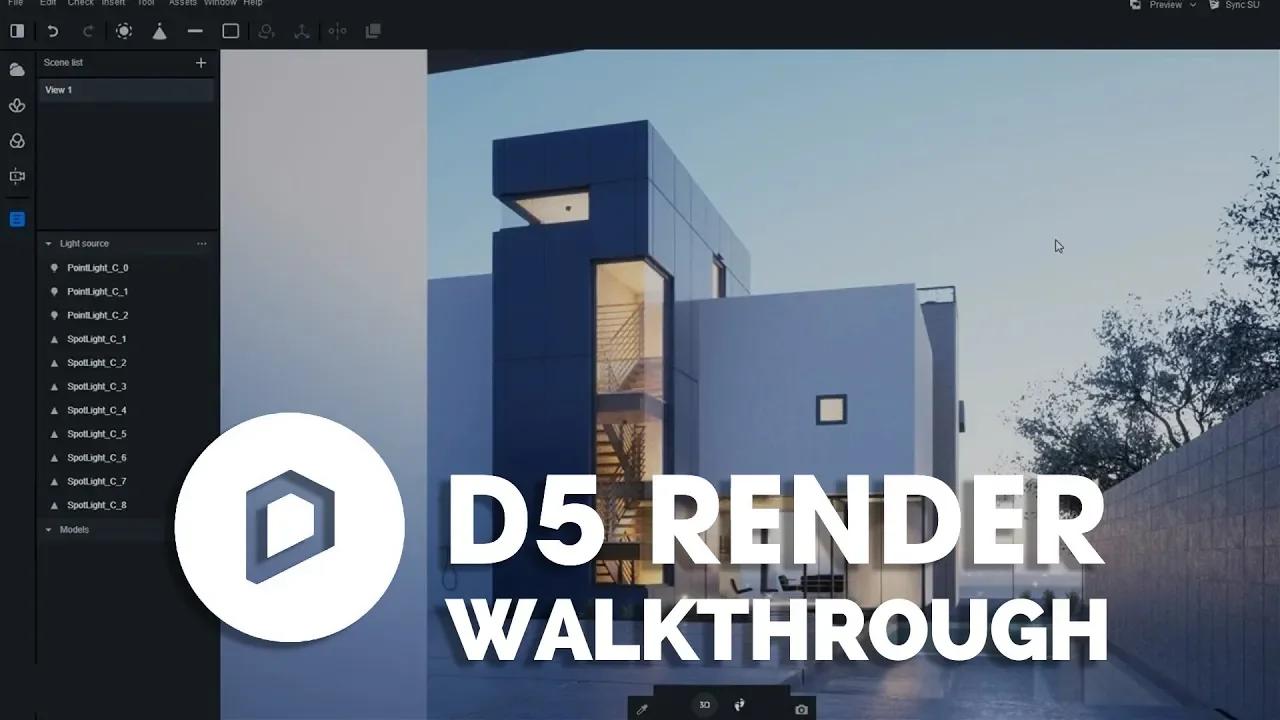Open the camera/video panel icon in sidebar
1280x720 pixels.
click(16, 176)
